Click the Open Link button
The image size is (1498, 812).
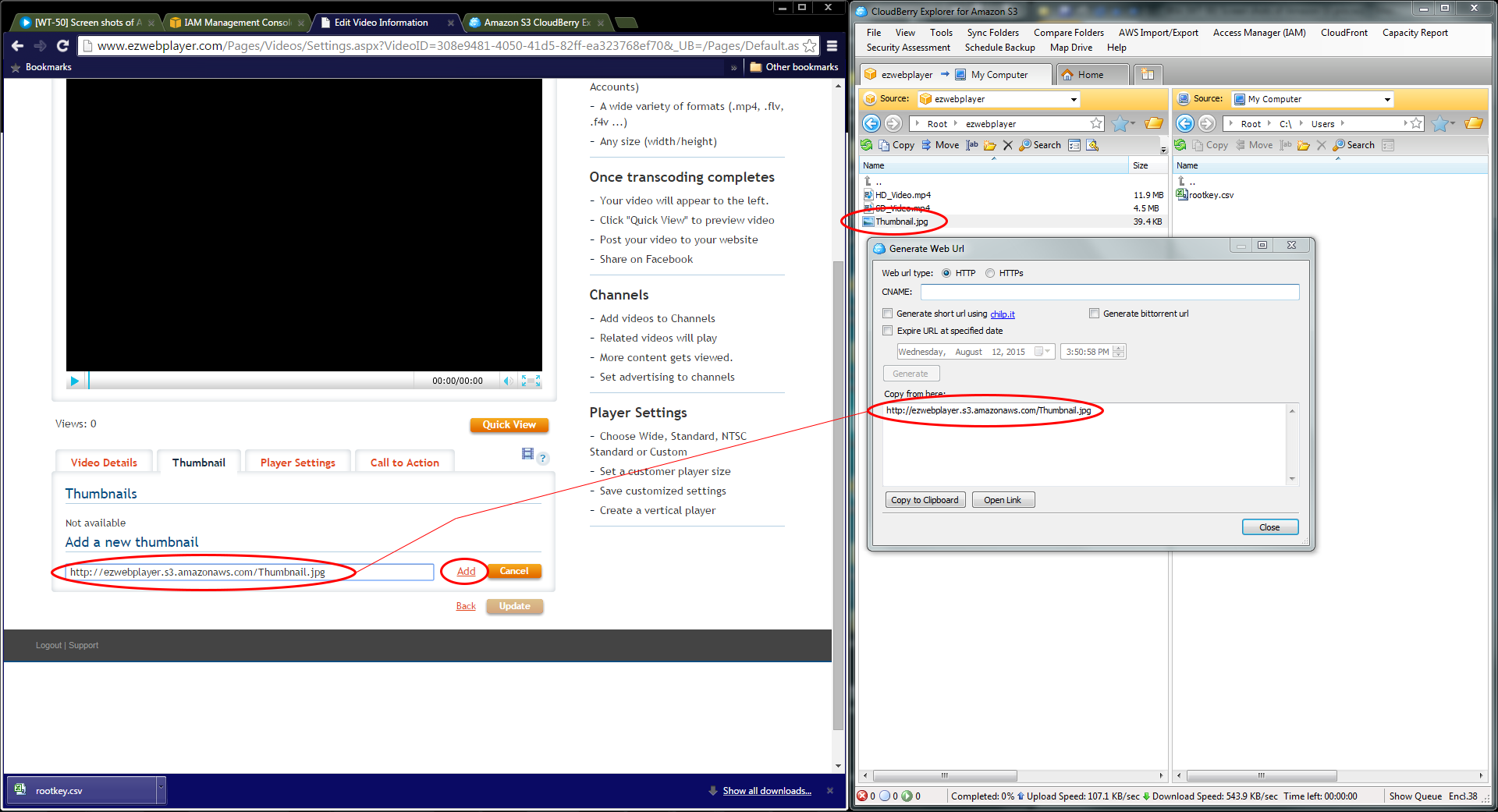point(1003,500)
